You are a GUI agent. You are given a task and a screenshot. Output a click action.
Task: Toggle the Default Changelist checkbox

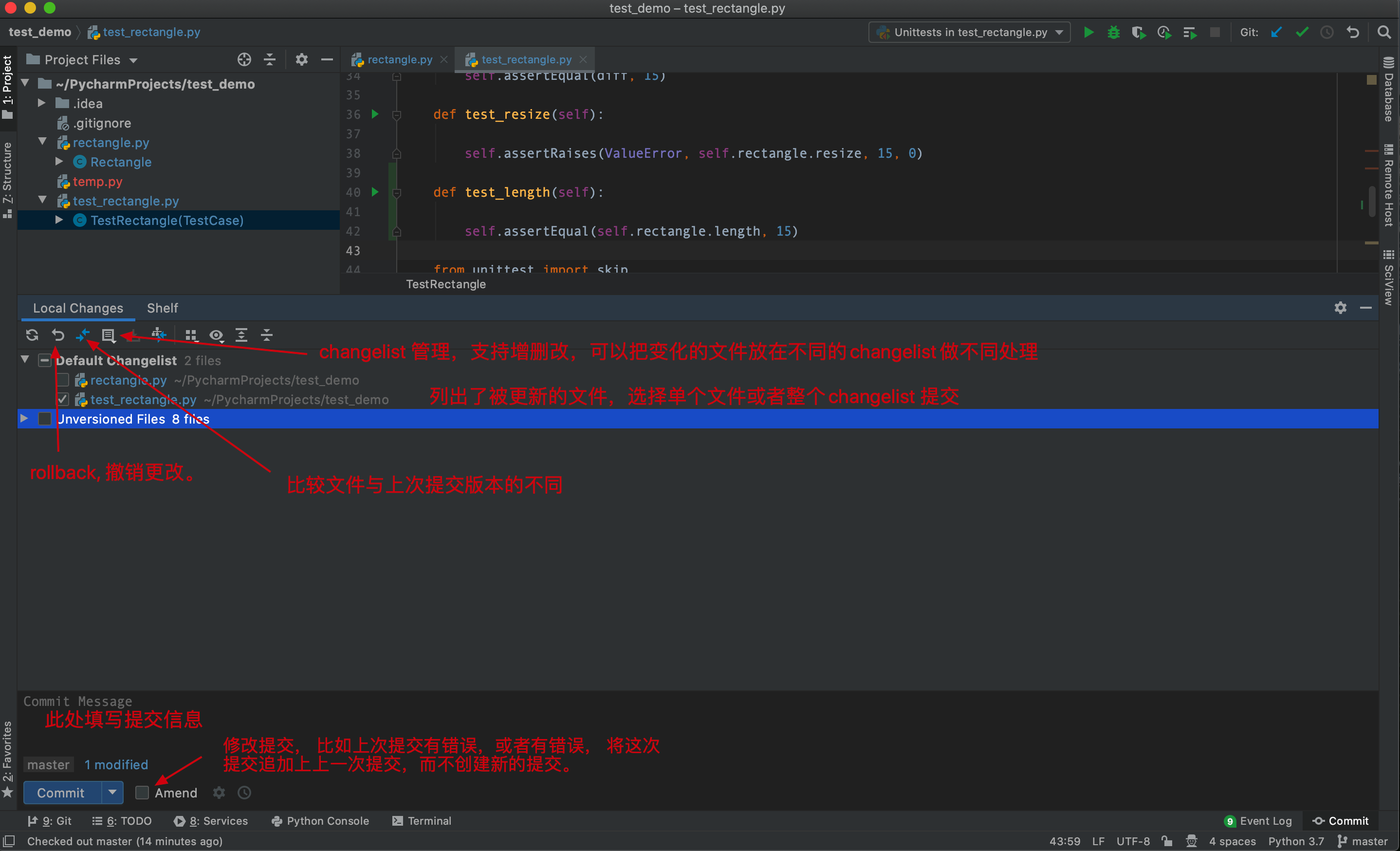click(x=44, y=360)
